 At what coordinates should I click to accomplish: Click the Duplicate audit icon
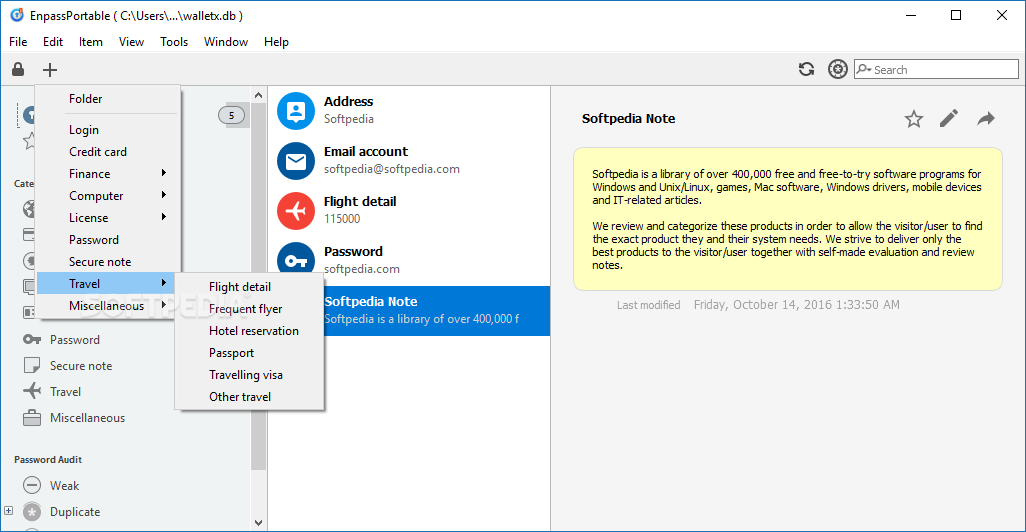(31, 511)
